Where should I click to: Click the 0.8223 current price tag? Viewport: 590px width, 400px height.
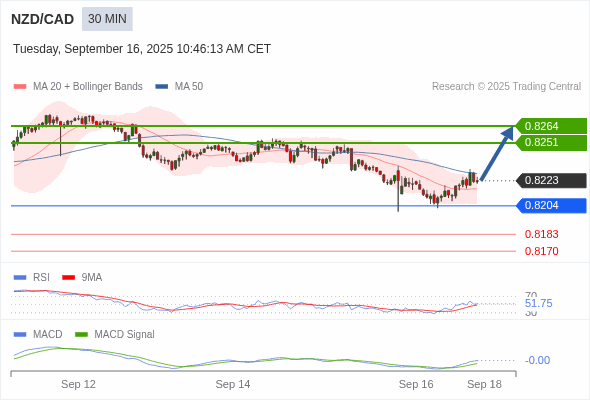click(551, 180)
